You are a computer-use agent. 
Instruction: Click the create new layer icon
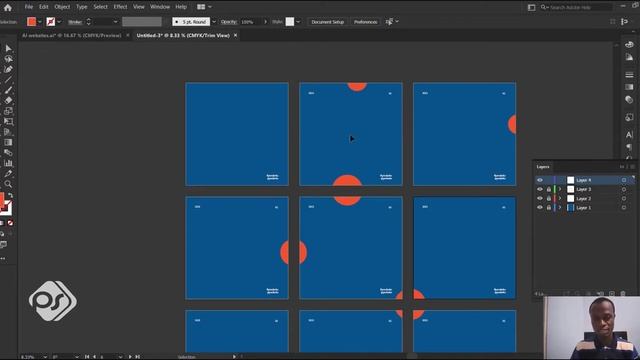tap(611, 293)
